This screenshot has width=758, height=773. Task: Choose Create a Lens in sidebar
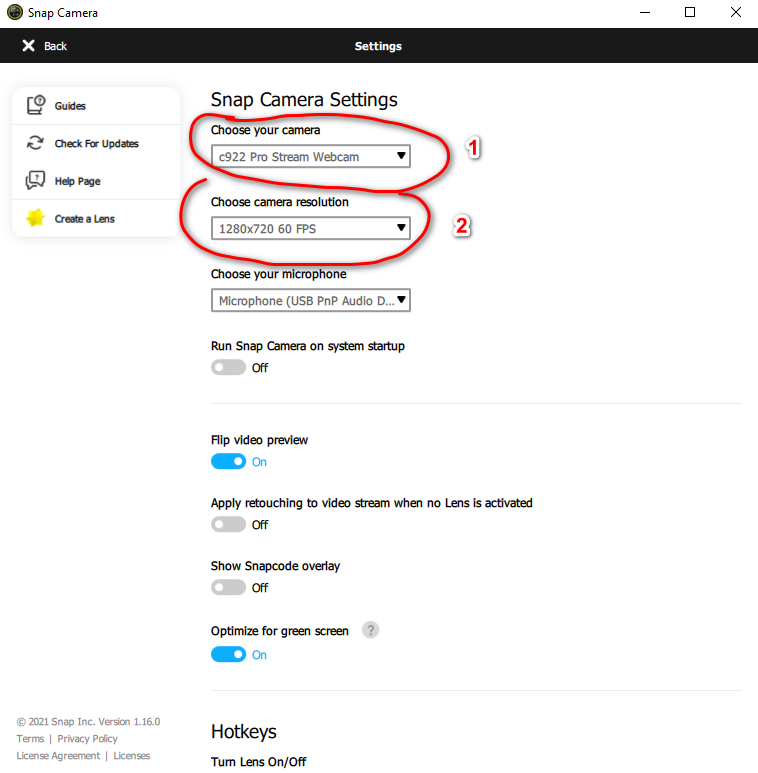coord(96,218)
